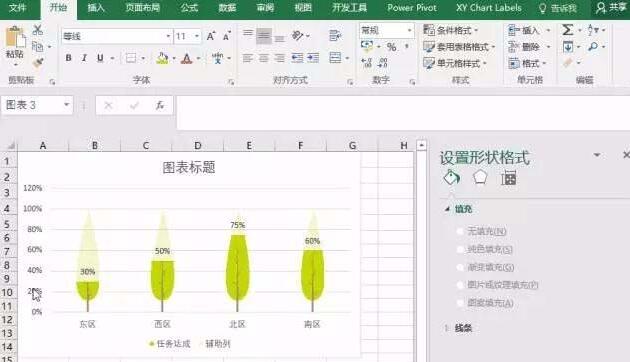Switch to XY Chart Labels tab
This screenshot has height=362, width=630.
coord(489,8)
